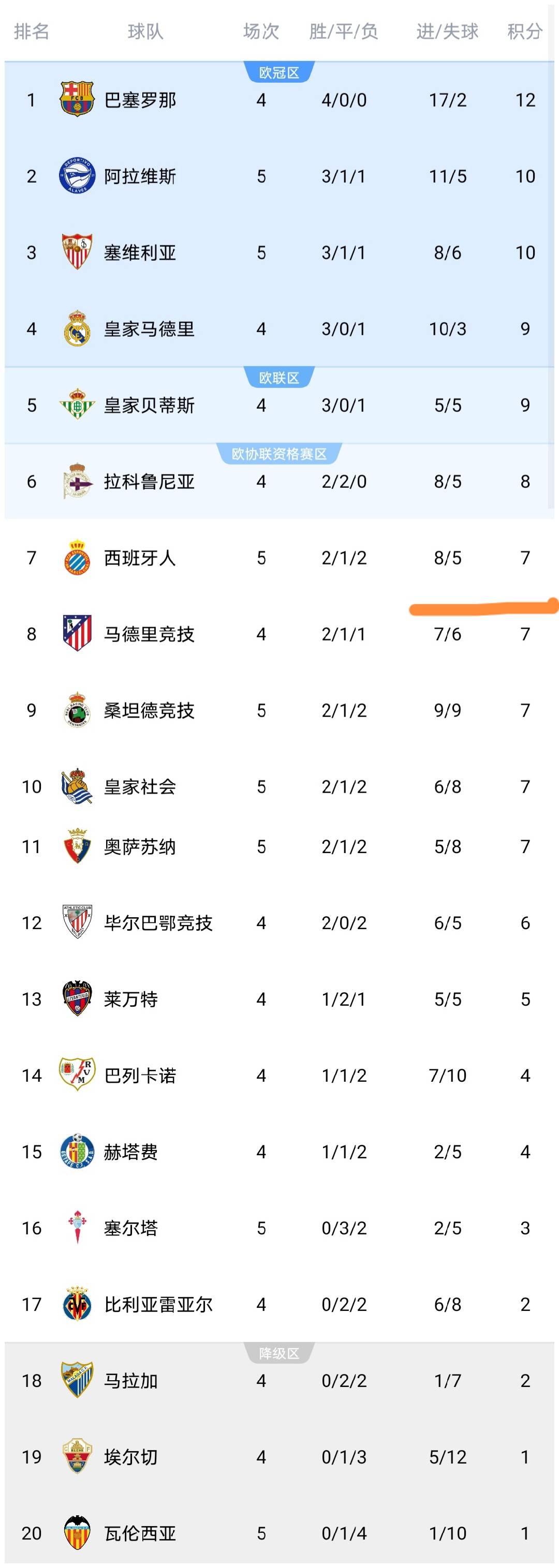This screenshot has width=559, height=1568.
Task: Select the 马拉加 row in the relegation zone
Action: [x=279, y=1380]
